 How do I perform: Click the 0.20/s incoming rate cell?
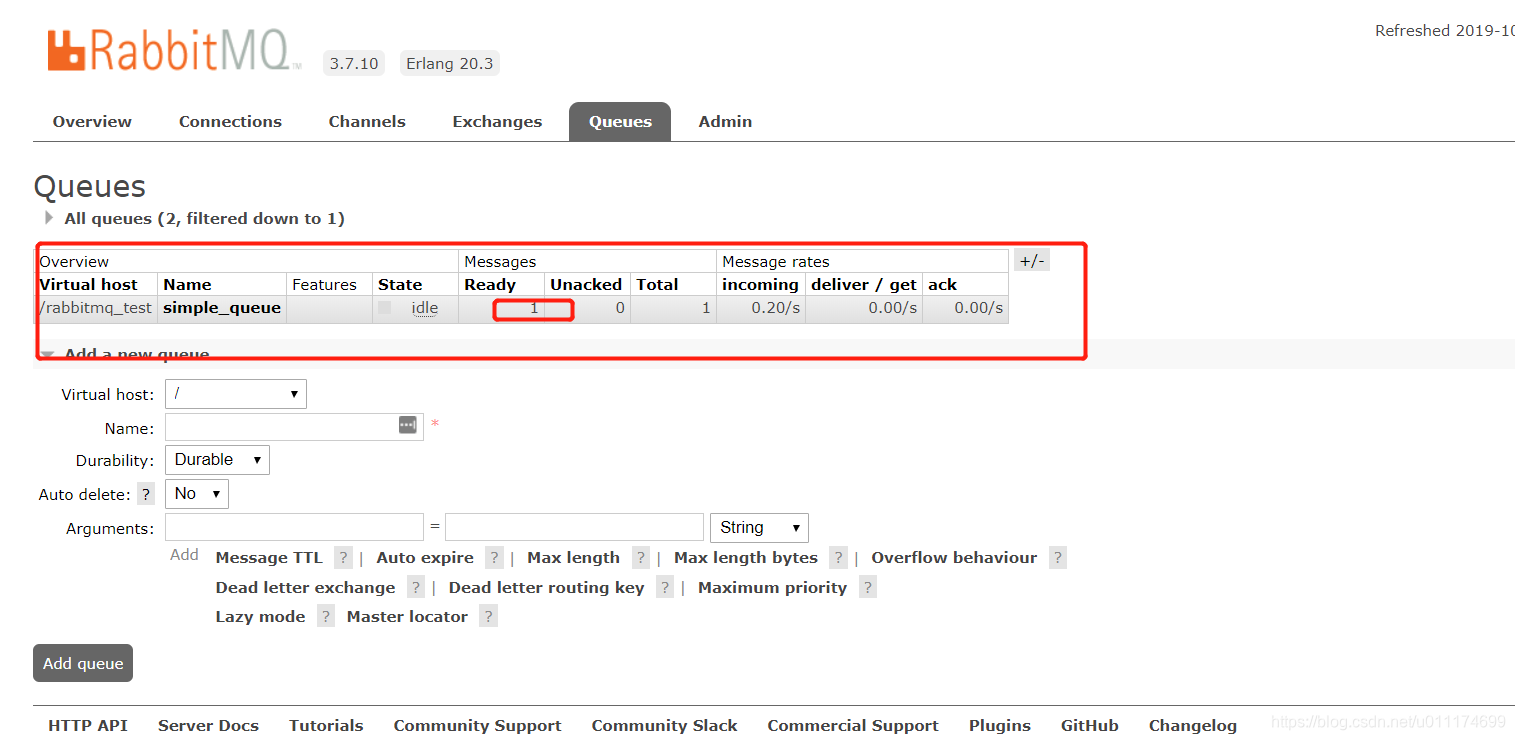[761, 308]
